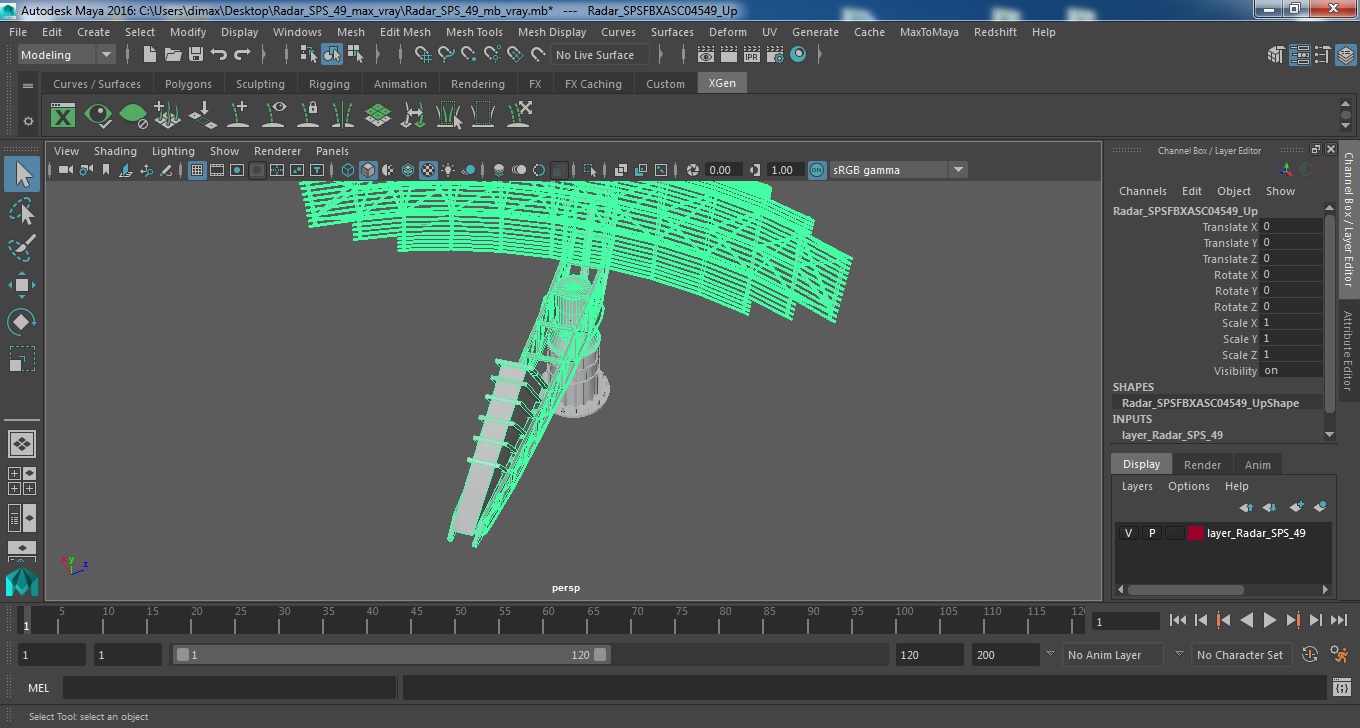Open the shelf settings gear menu
Screen dimensions: 1360x728
28,121
